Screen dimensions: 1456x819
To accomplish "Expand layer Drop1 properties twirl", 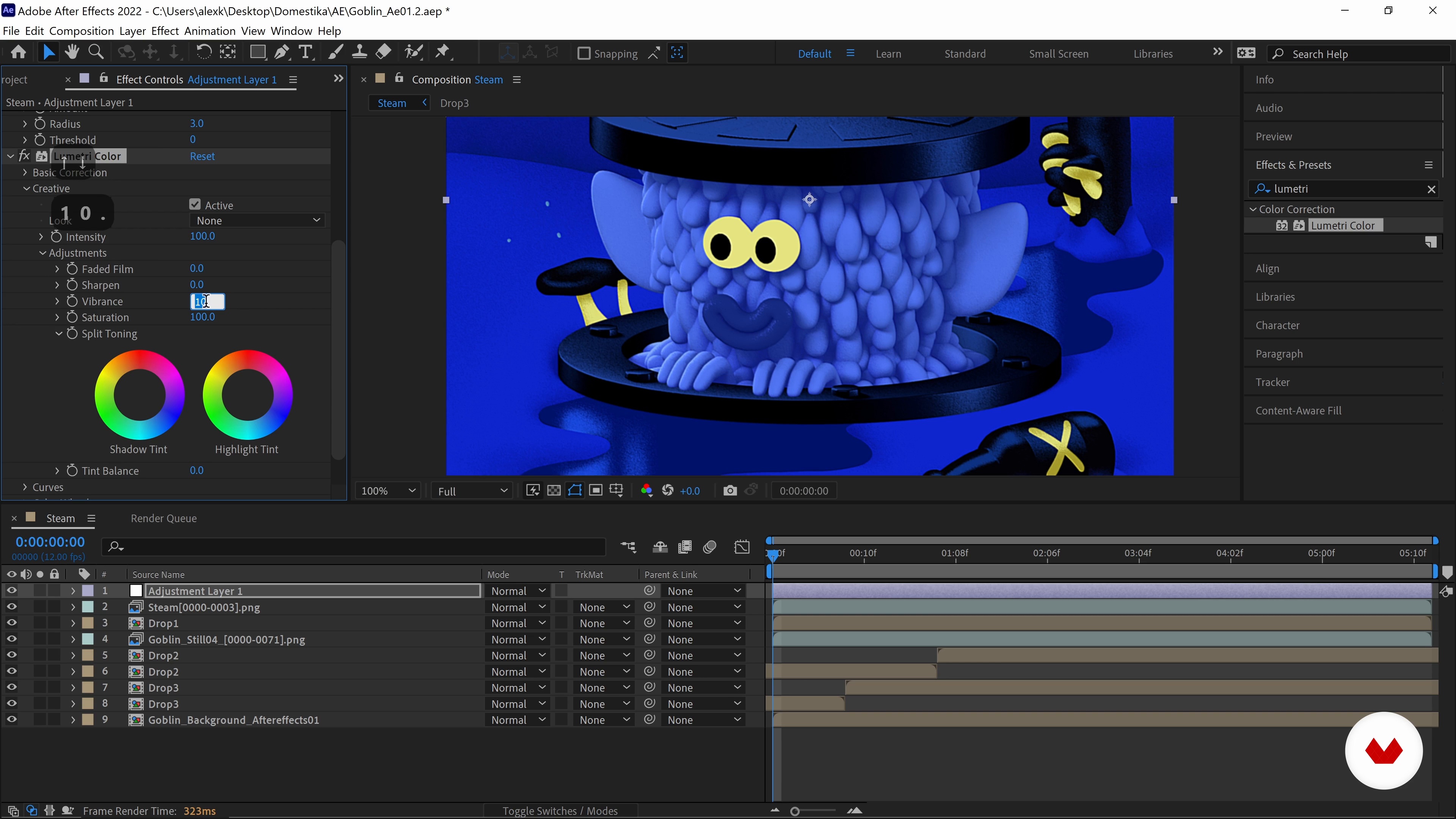I will tap(73, 623).
